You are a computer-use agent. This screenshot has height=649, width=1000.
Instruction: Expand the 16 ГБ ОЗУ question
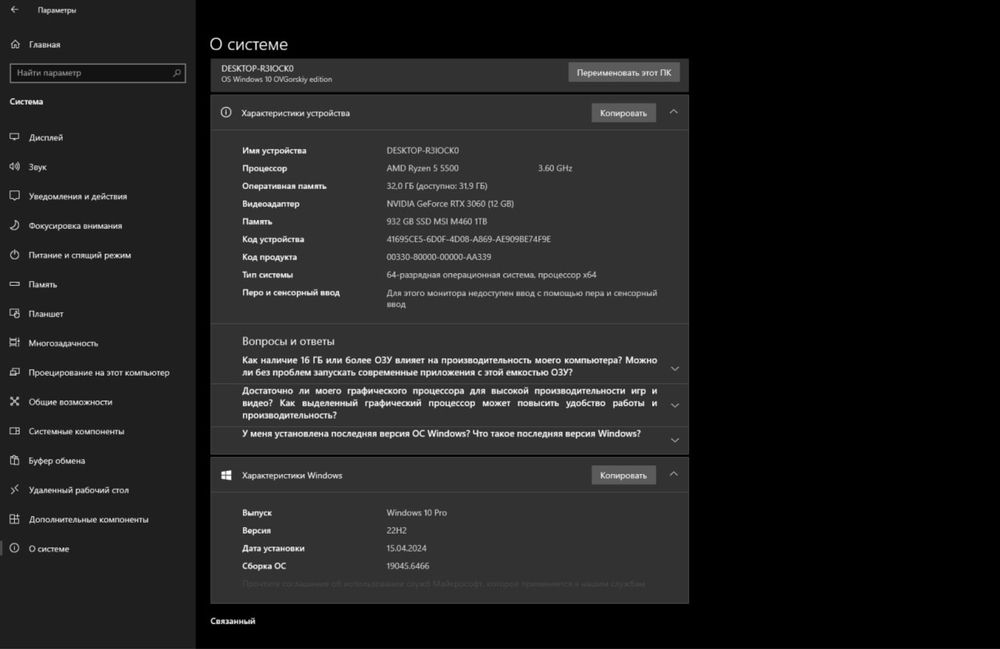(675, 368)
